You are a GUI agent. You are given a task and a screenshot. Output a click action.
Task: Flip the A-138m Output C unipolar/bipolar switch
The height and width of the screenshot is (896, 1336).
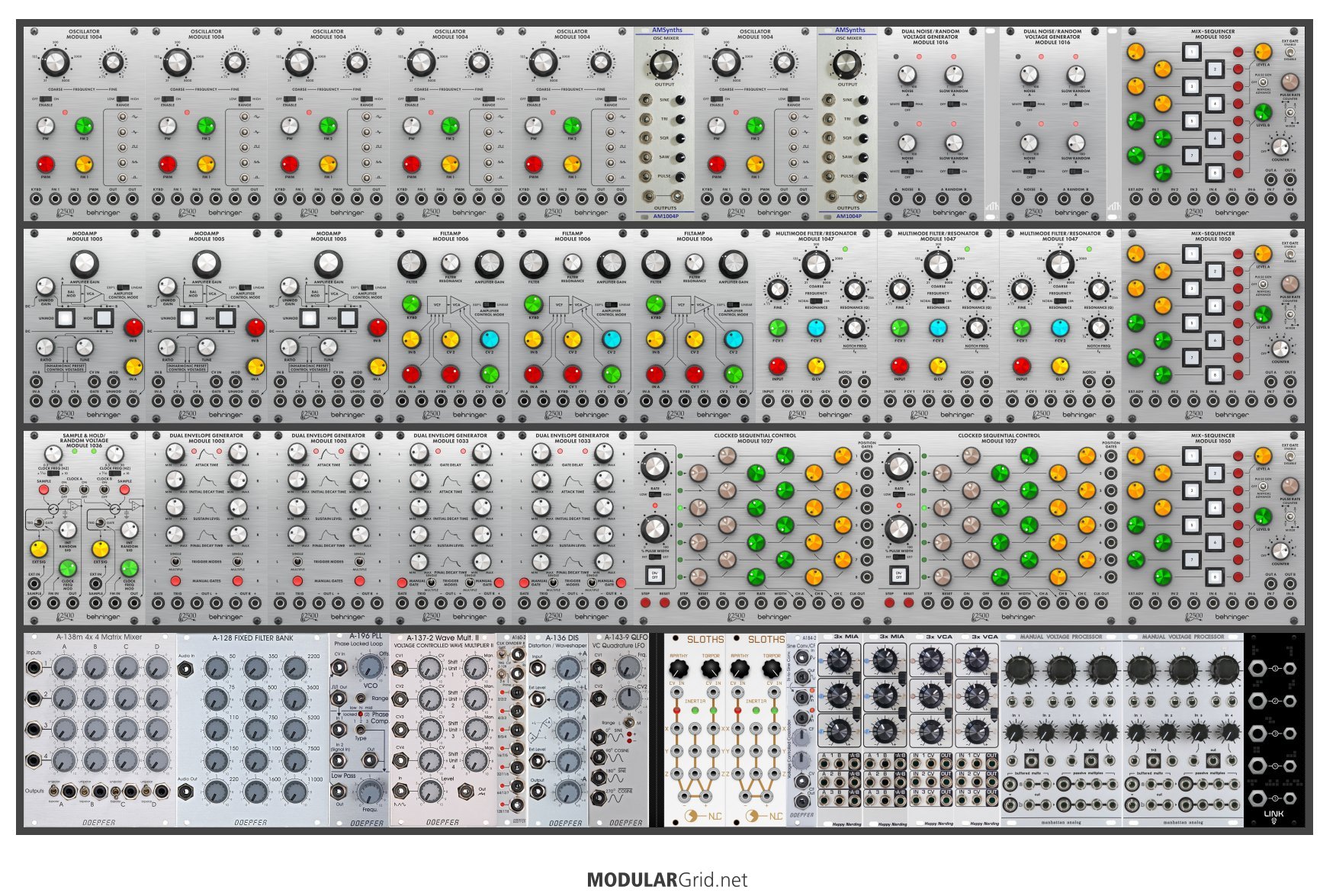(117, 791)
